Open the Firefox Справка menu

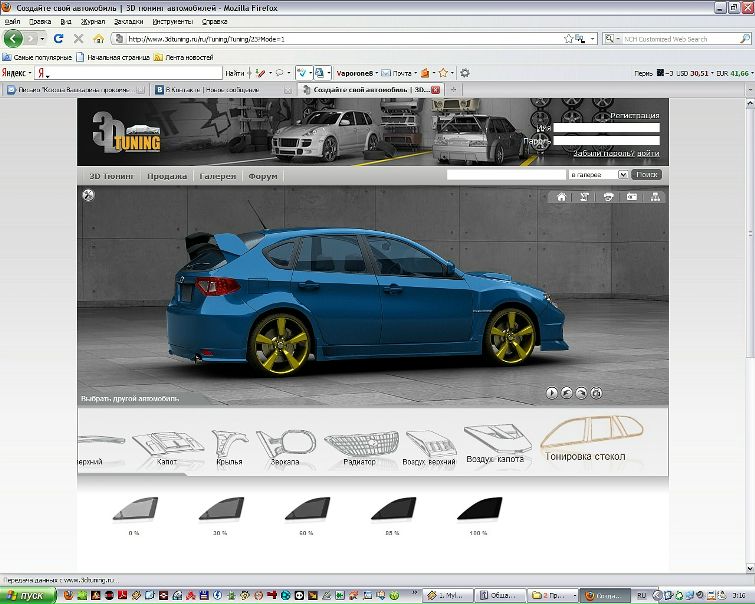click(x=214, y=22)
